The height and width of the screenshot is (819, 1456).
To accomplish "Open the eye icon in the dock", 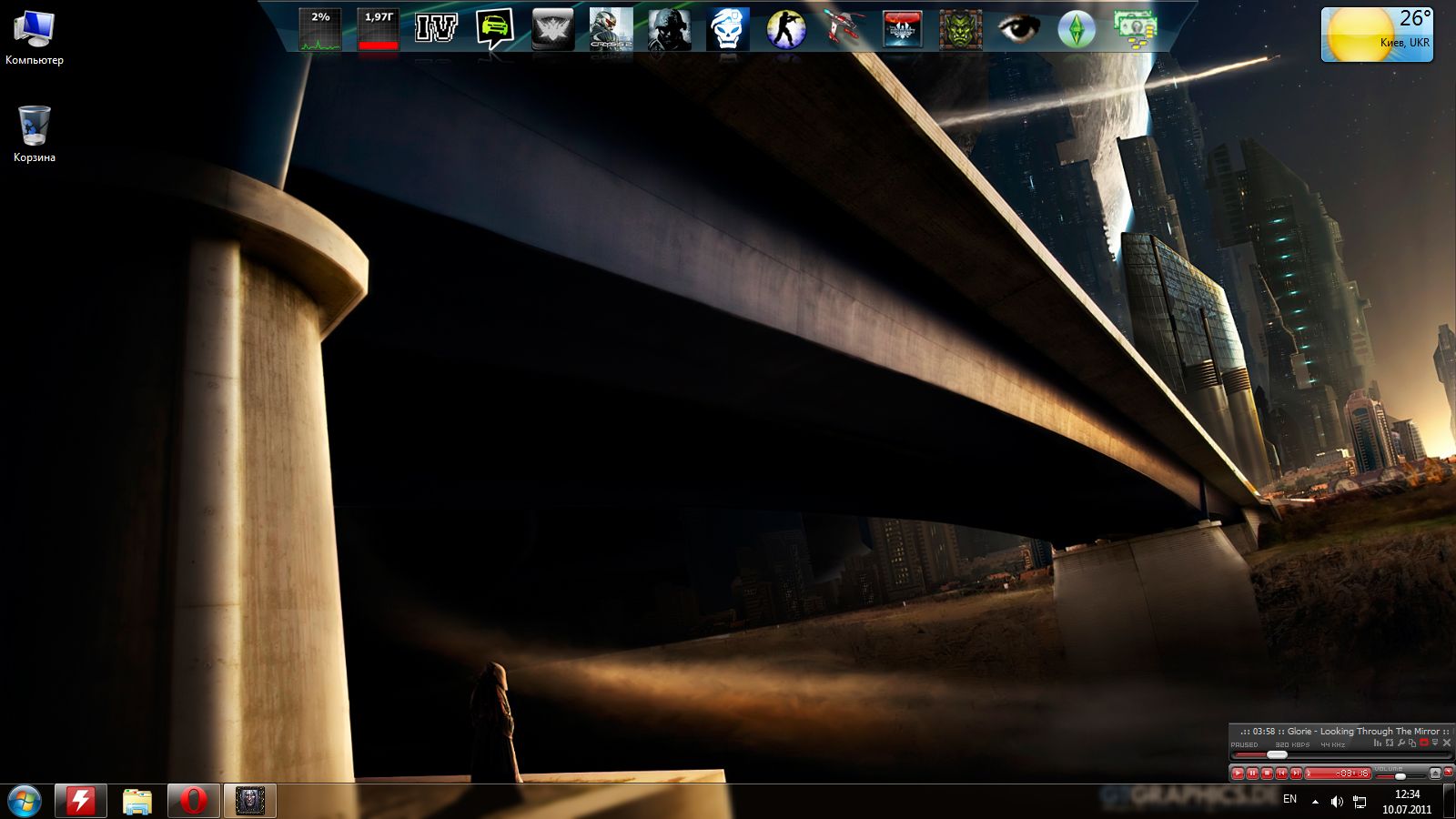I will pos(1018,29).
